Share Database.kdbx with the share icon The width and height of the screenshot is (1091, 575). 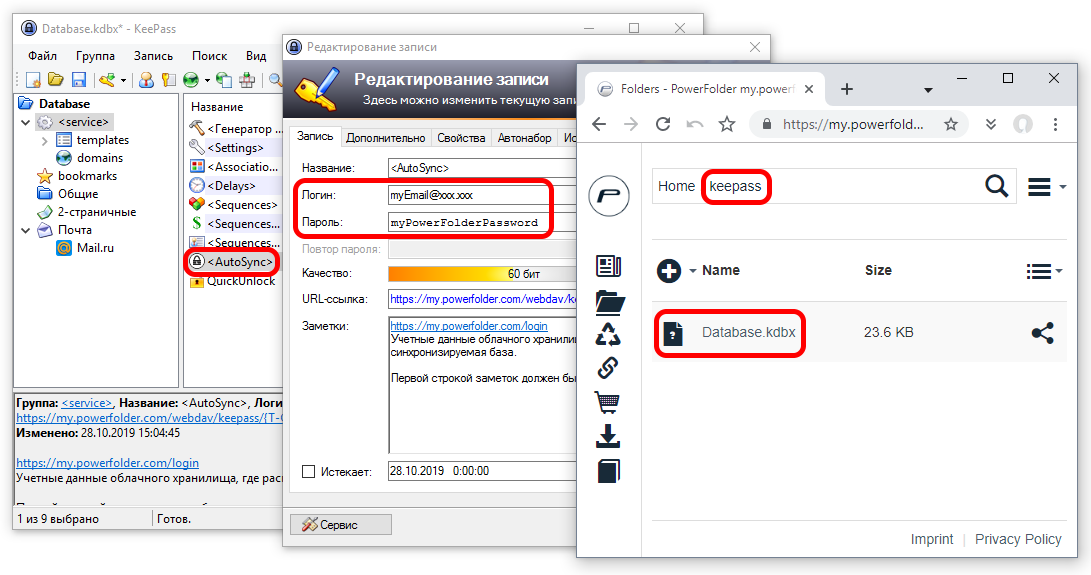[x=1042, y=333]
